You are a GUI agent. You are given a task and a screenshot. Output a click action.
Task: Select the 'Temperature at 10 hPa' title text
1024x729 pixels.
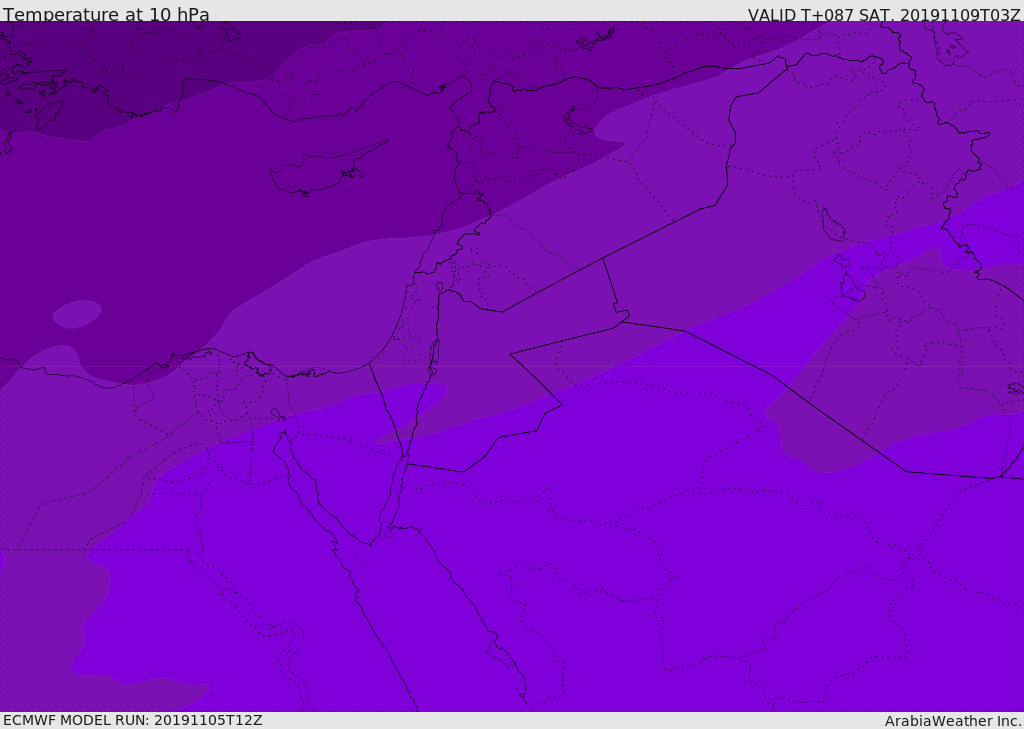point(106,14)
